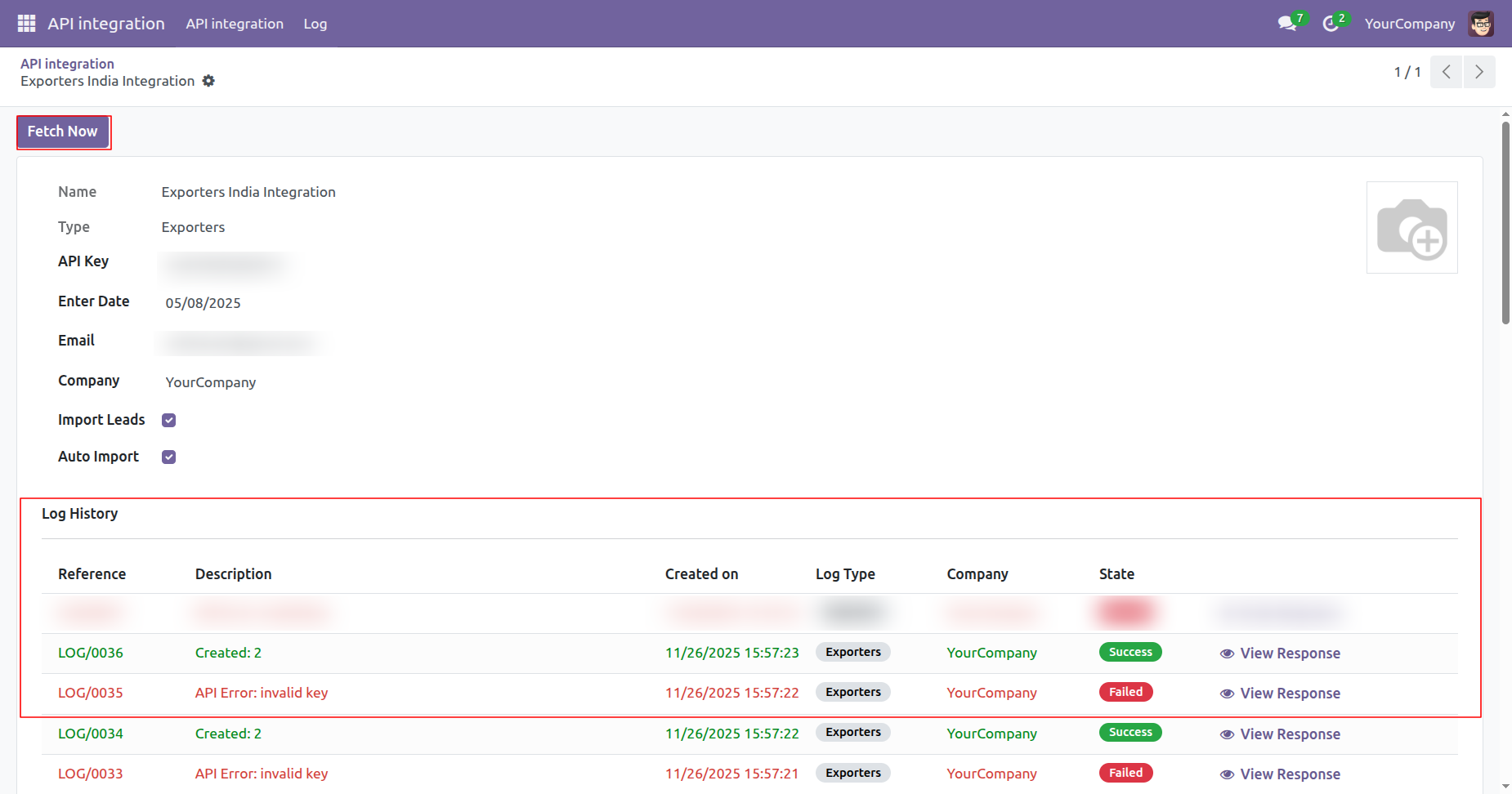The image size is (1512, 794).
Task: Click the Enter Date field
Action: pyautogui.click(x=204, y=303)
